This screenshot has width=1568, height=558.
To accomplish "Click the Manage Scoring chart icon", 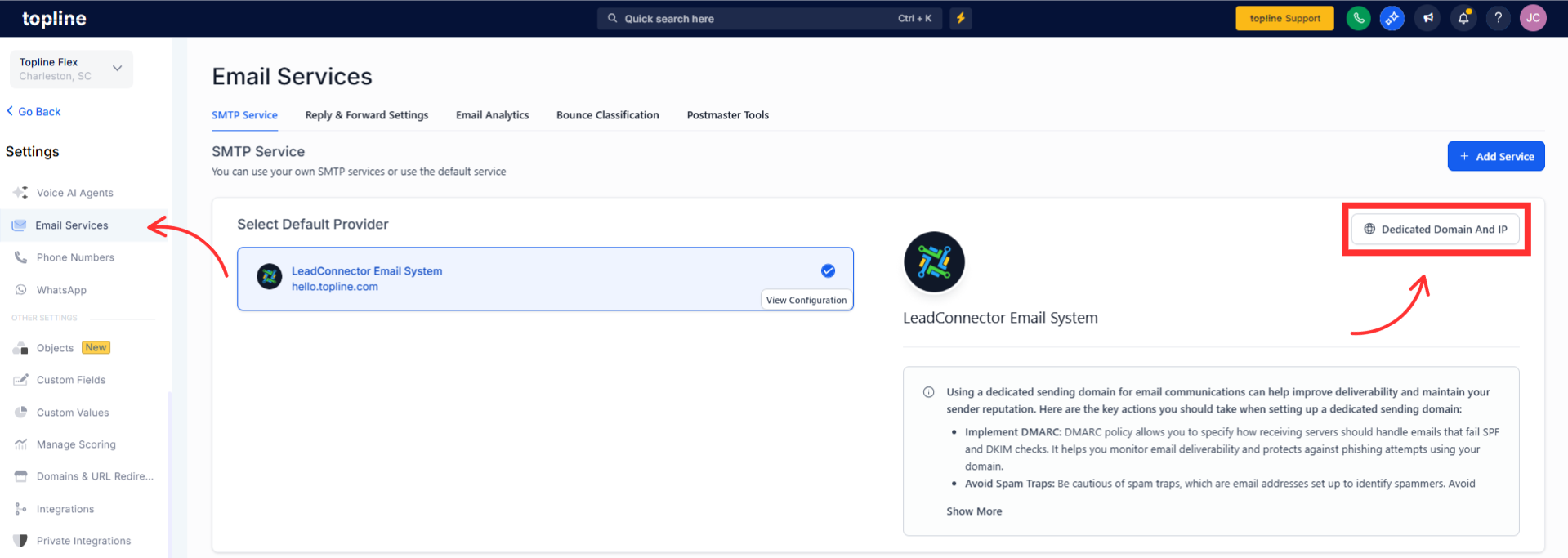I will (20, 444).
